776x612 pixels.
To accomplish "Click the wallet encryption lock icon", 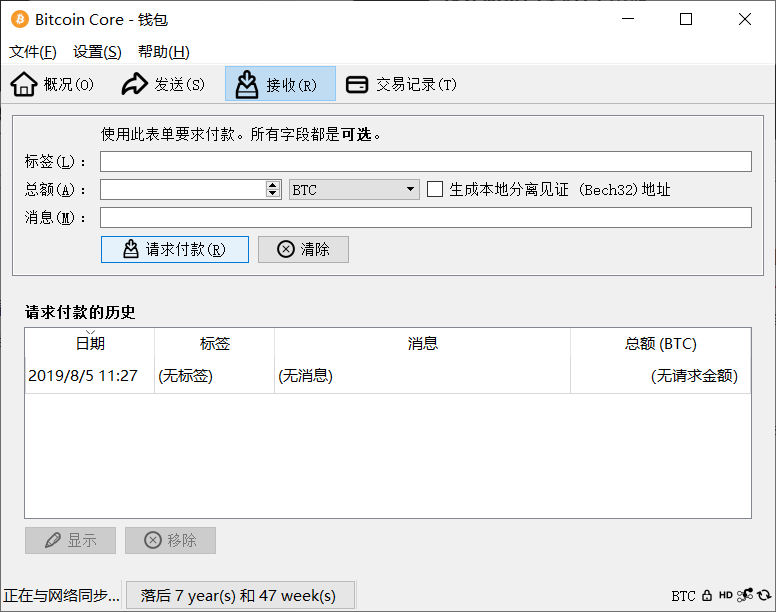I will pos(707,595).
